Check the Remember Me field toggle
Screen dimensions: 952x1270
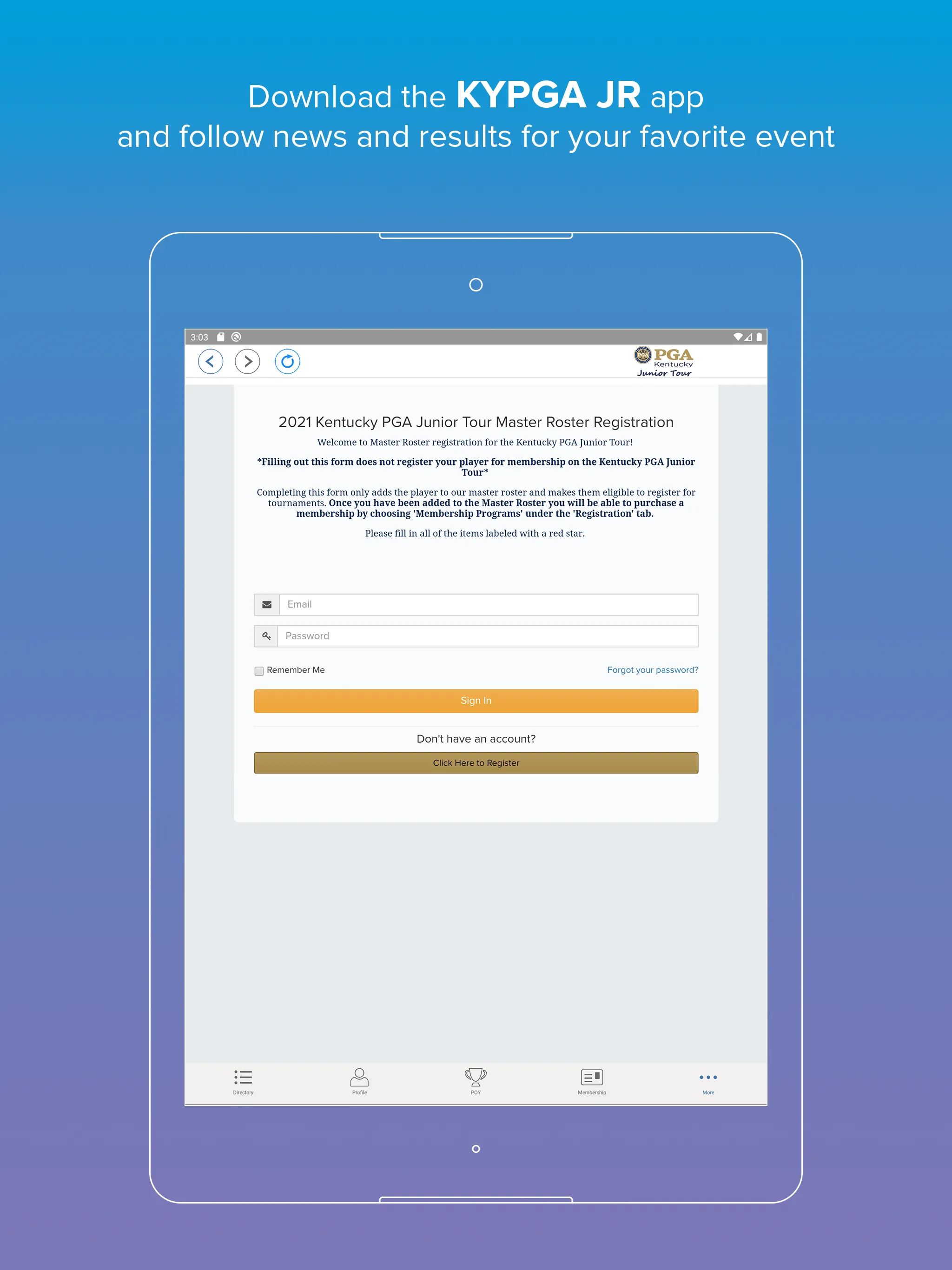click(259, 670)
